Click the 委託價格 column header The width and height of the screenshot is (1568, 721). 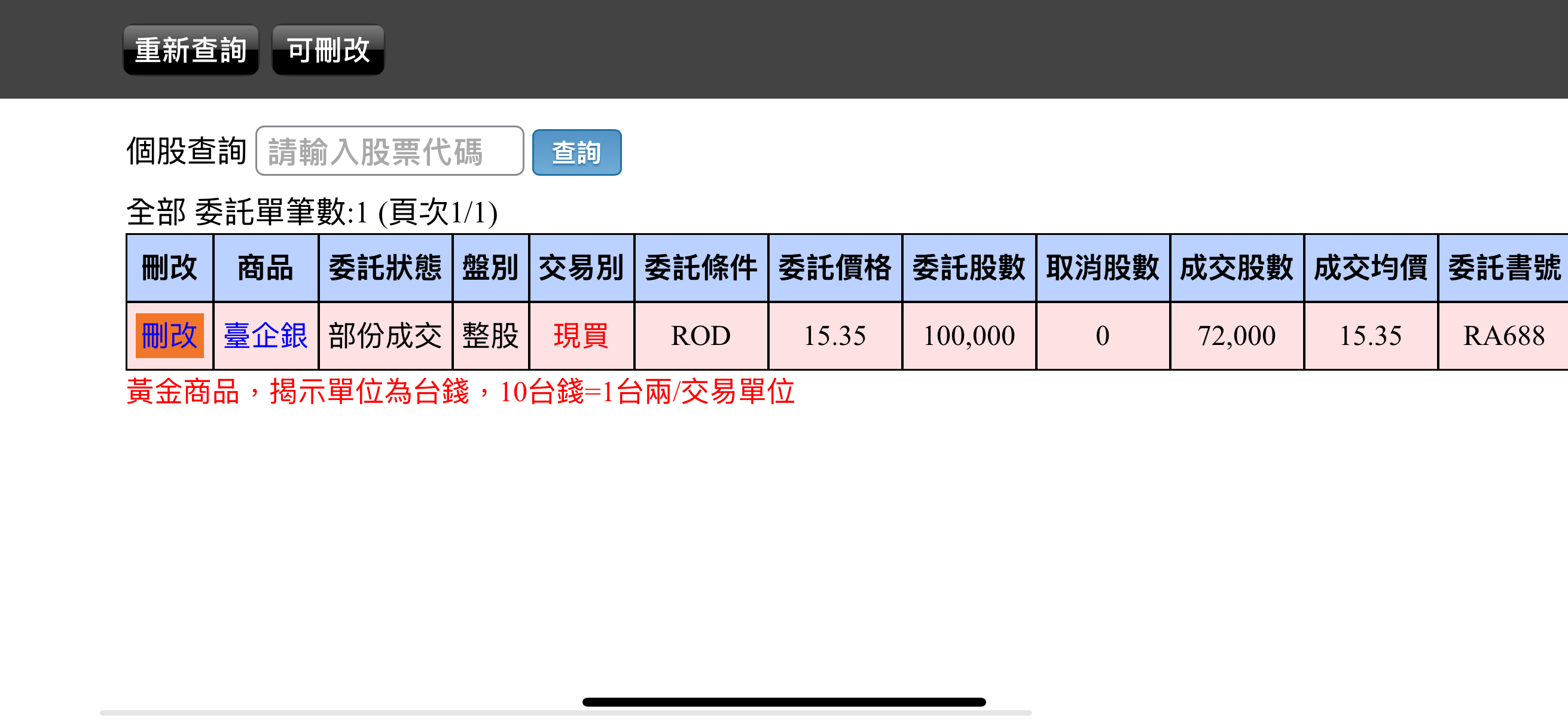834,268
